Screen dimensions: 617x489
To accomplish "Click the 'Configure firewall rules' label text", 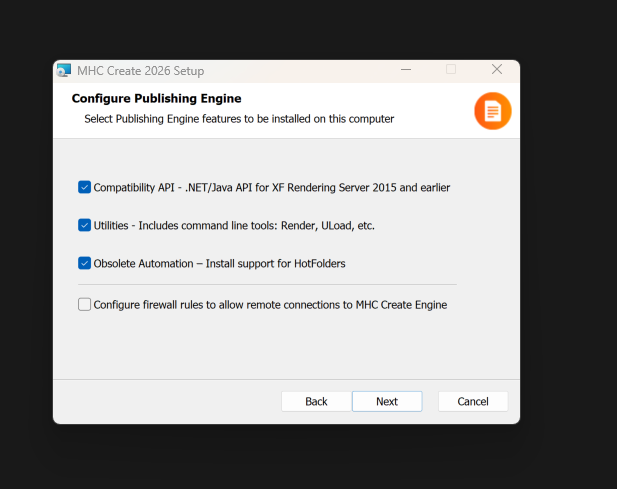I will coord(270,305).
